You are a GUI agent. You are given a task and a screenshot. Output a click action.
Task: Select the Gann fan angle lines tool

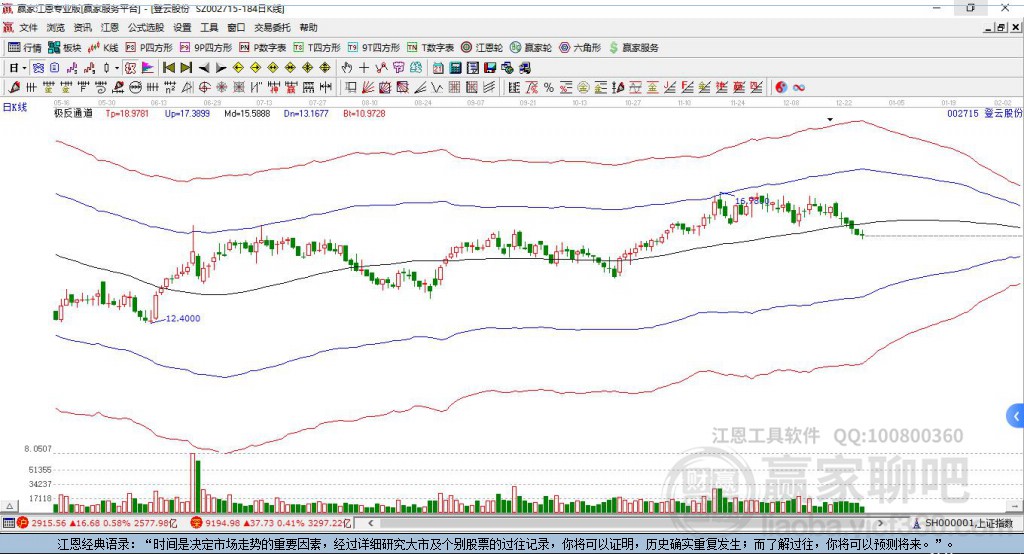pos(368,88)
